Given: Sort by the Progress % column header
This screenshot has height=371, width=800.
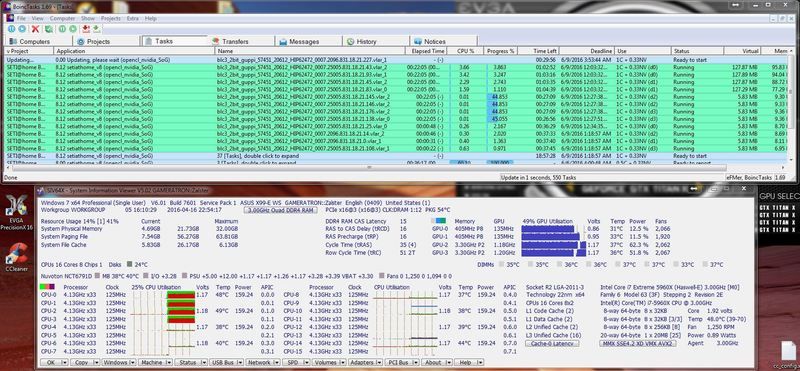Looking at the screenshot, I should point(501,51).
